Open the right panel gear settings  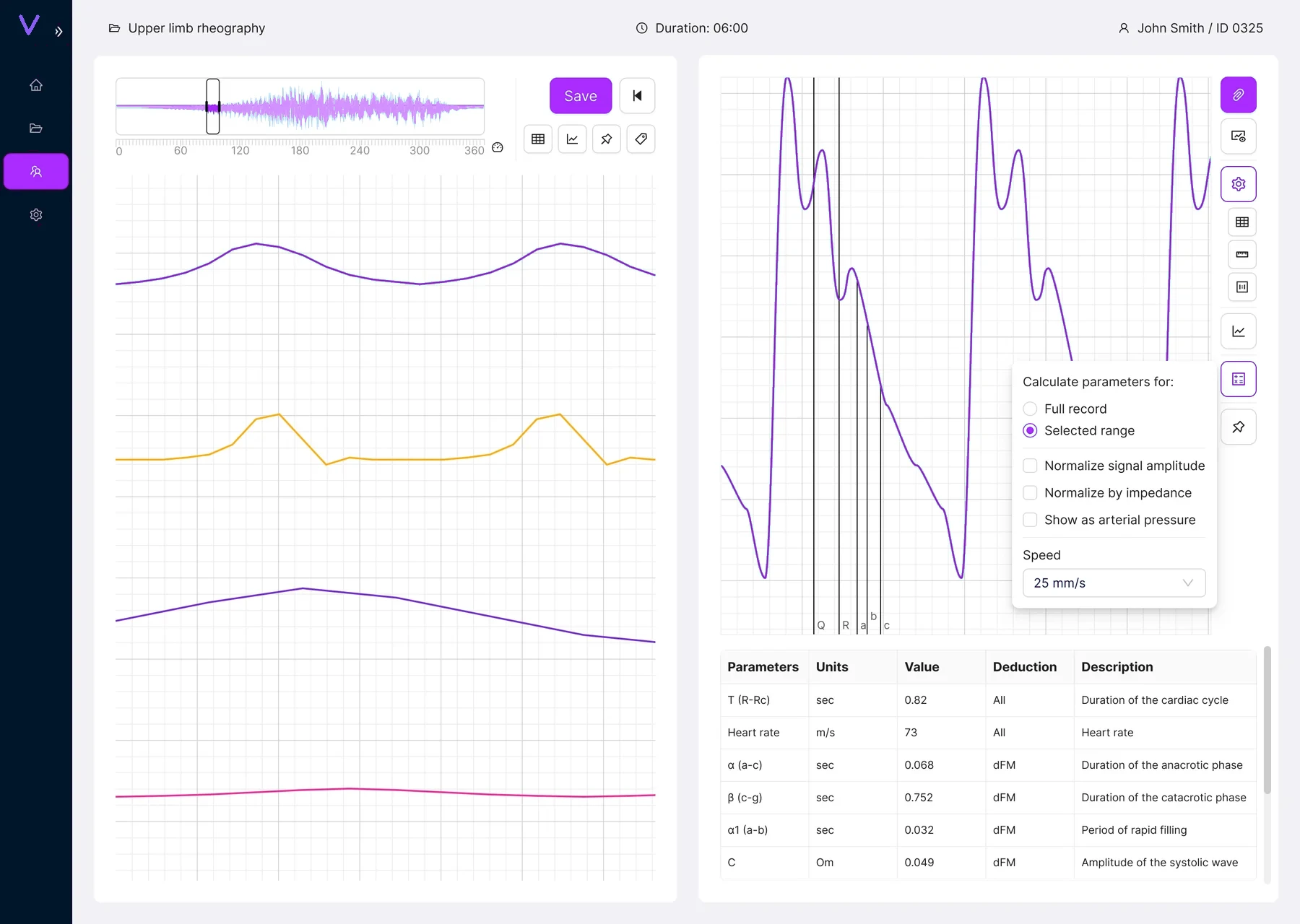(1239, 184)
